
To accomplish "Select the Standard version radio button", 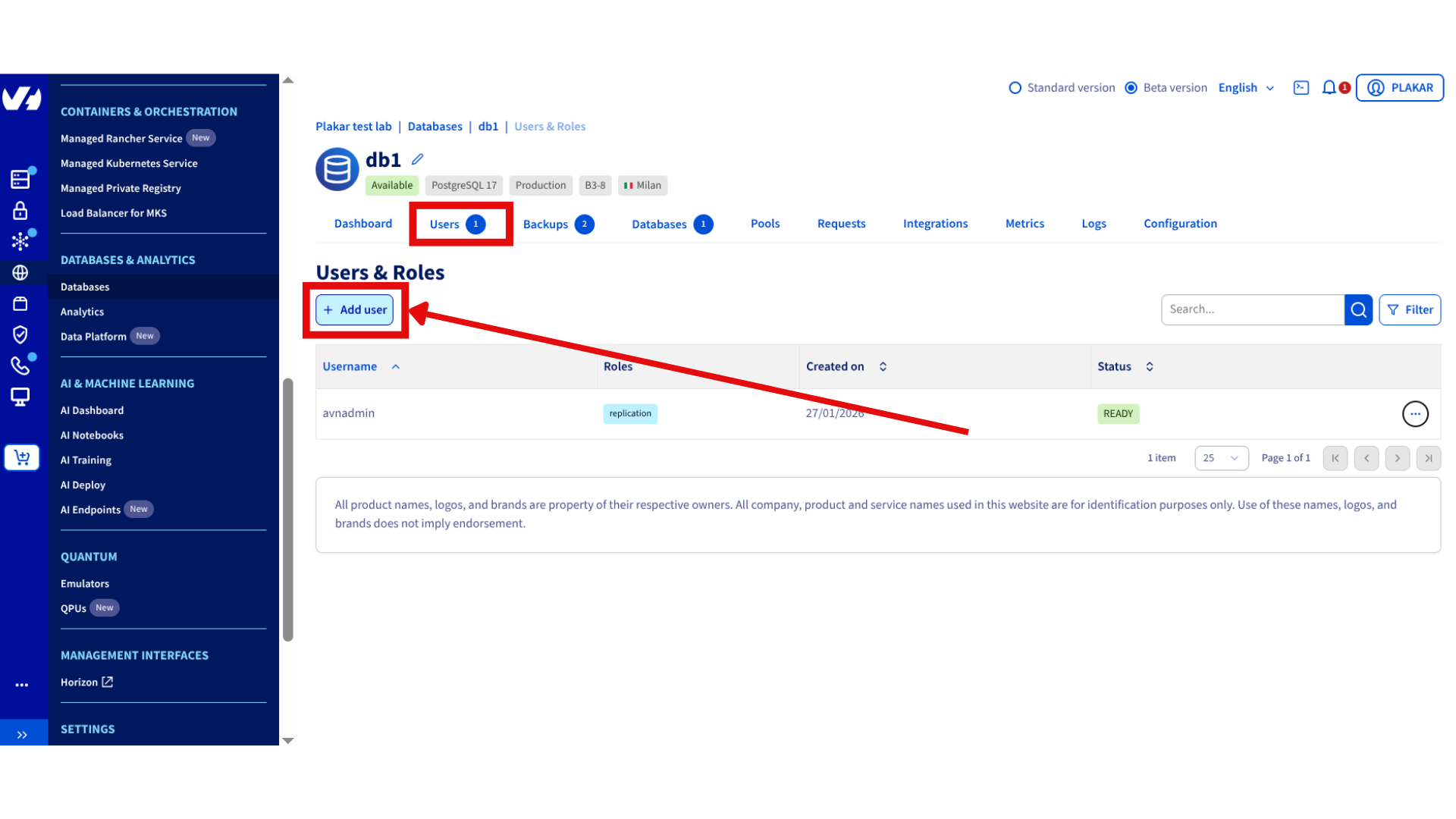I will [x=1015, y=87].
